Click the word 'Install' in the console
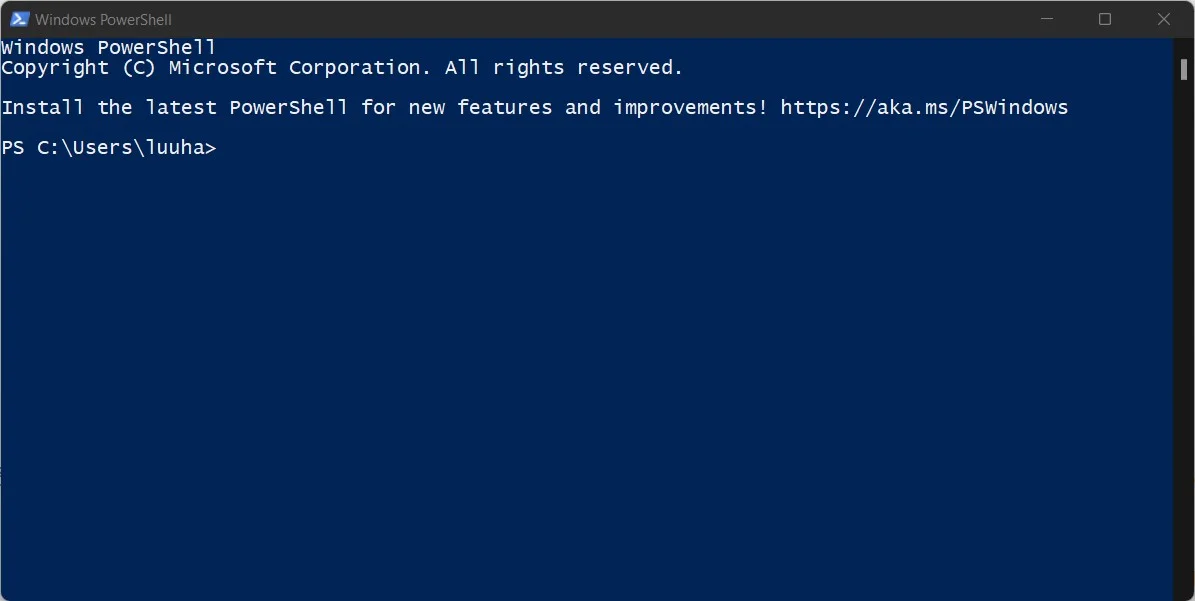This screenshot has width=1195, height=601. pyautogui.click(x=43, y=107)
